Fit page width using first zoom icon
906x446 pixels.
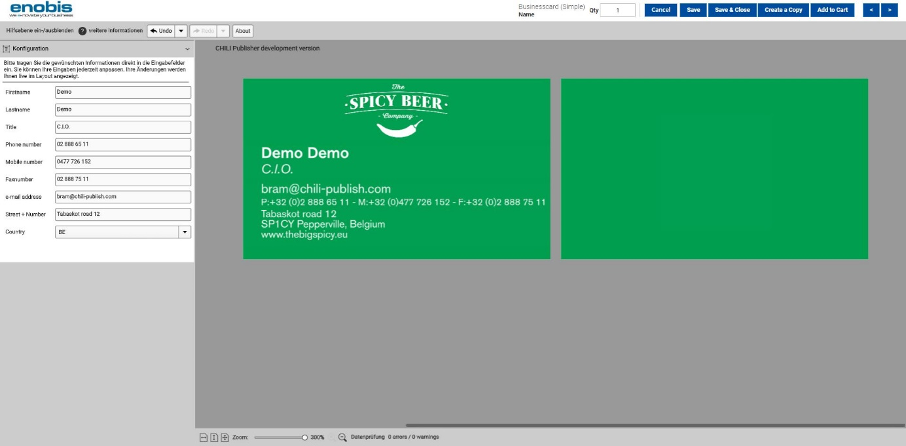203,438
